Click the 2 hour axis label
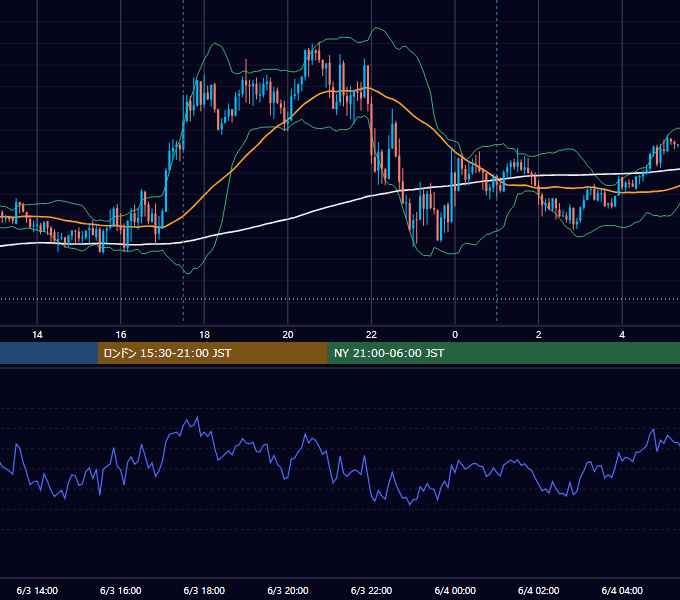The height and width of the screenshot is (600, 680). click(539, 335)
